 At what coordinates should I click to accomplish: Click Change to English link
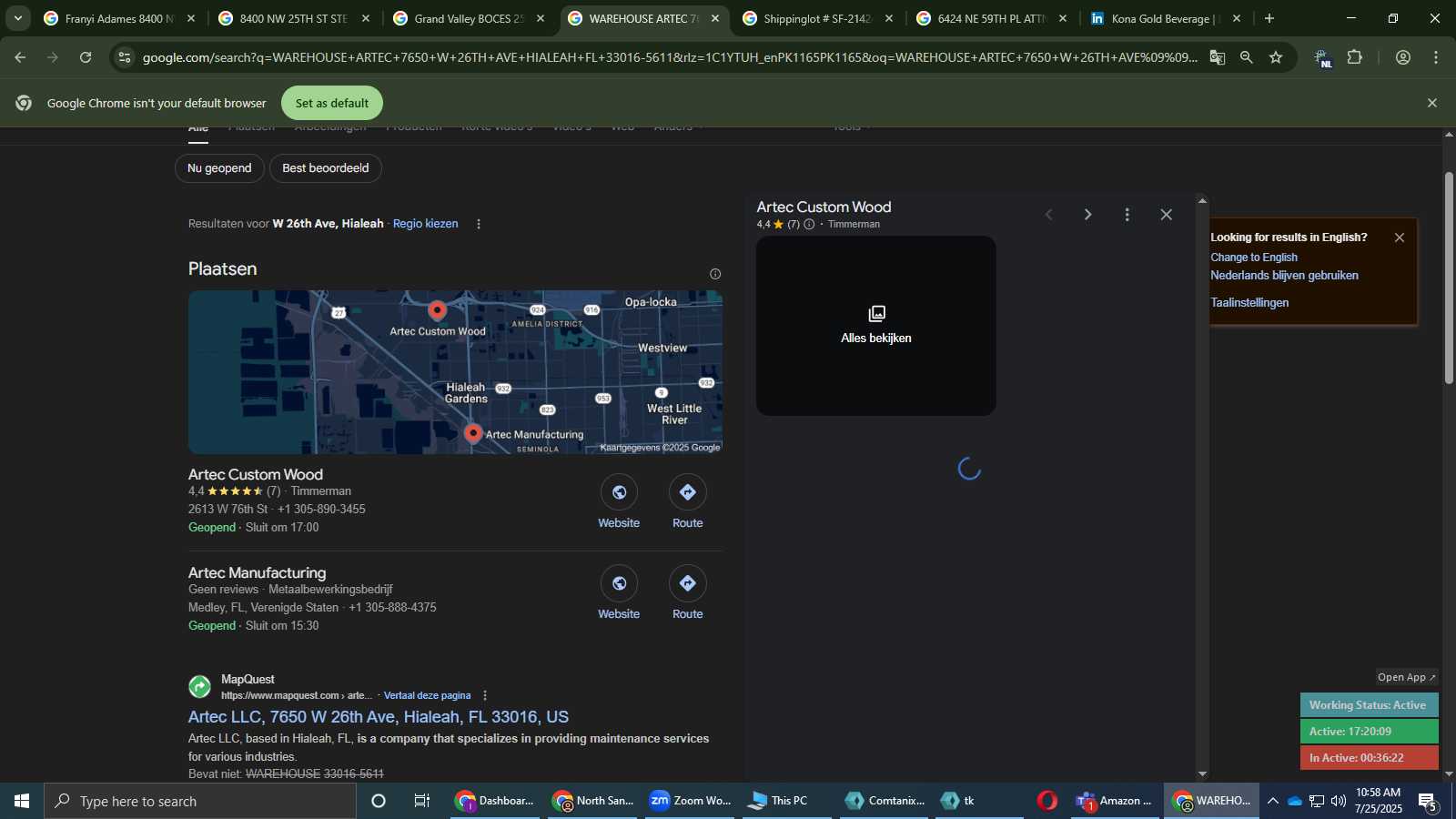[1254, 258]
